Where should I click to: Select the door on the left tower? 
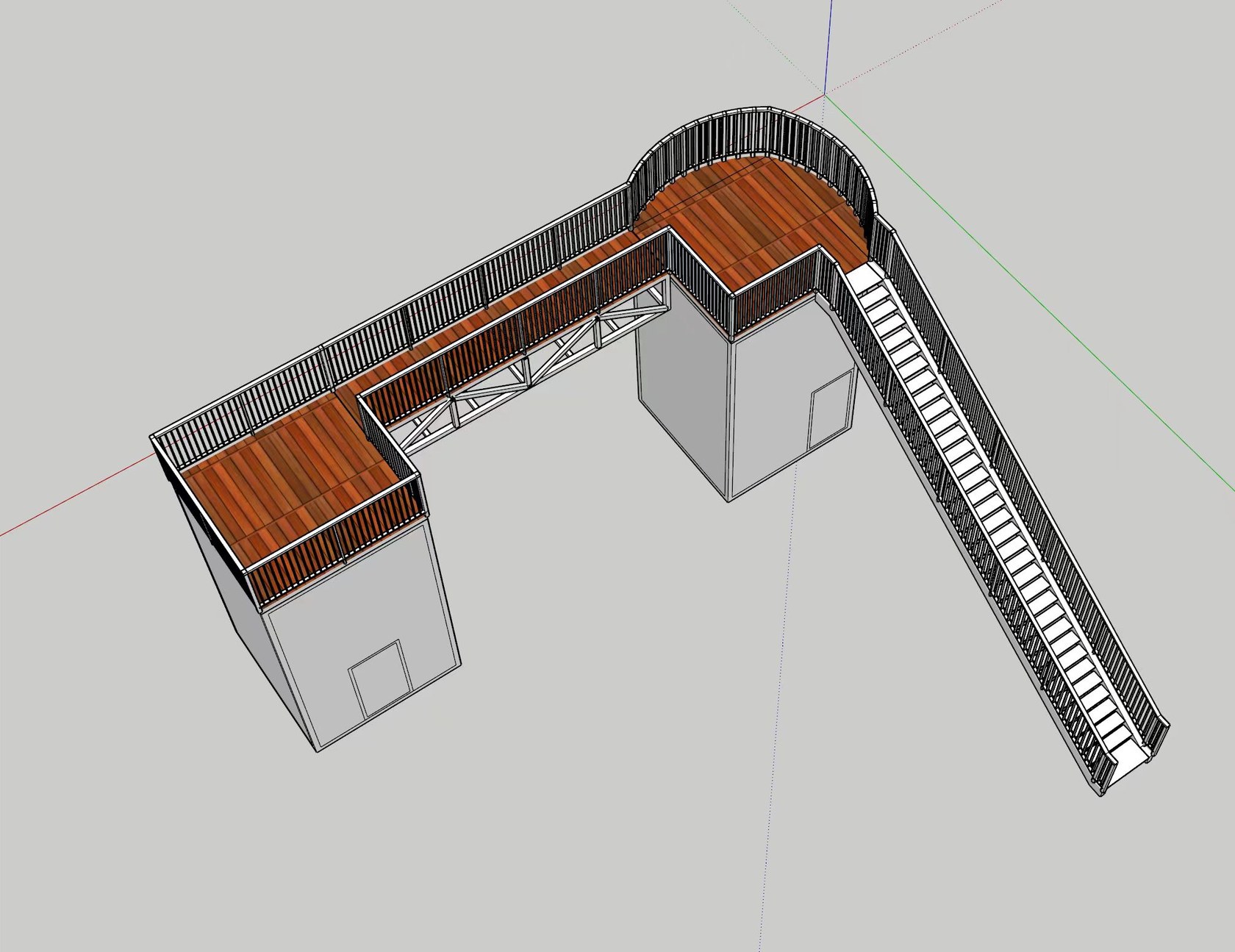[379, 679]
